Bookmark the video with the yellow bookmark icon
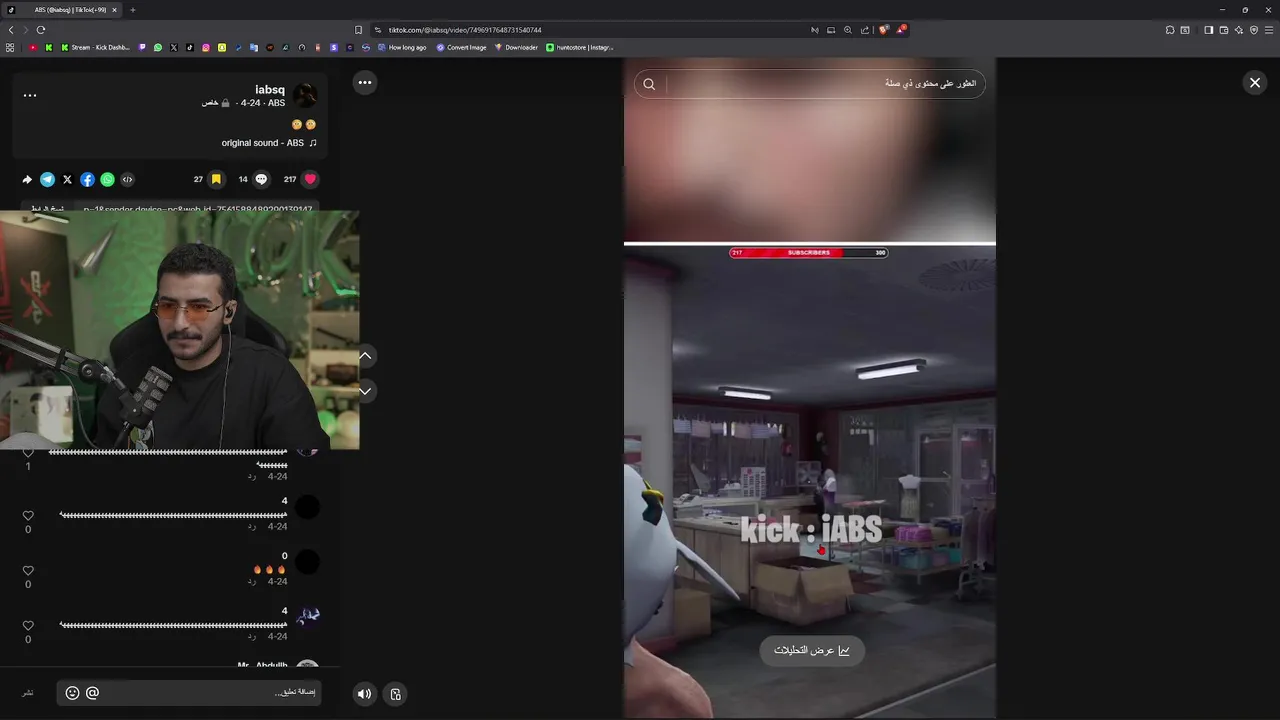The width and height of the screenshot is (1280, 720). tap(216, 179)
